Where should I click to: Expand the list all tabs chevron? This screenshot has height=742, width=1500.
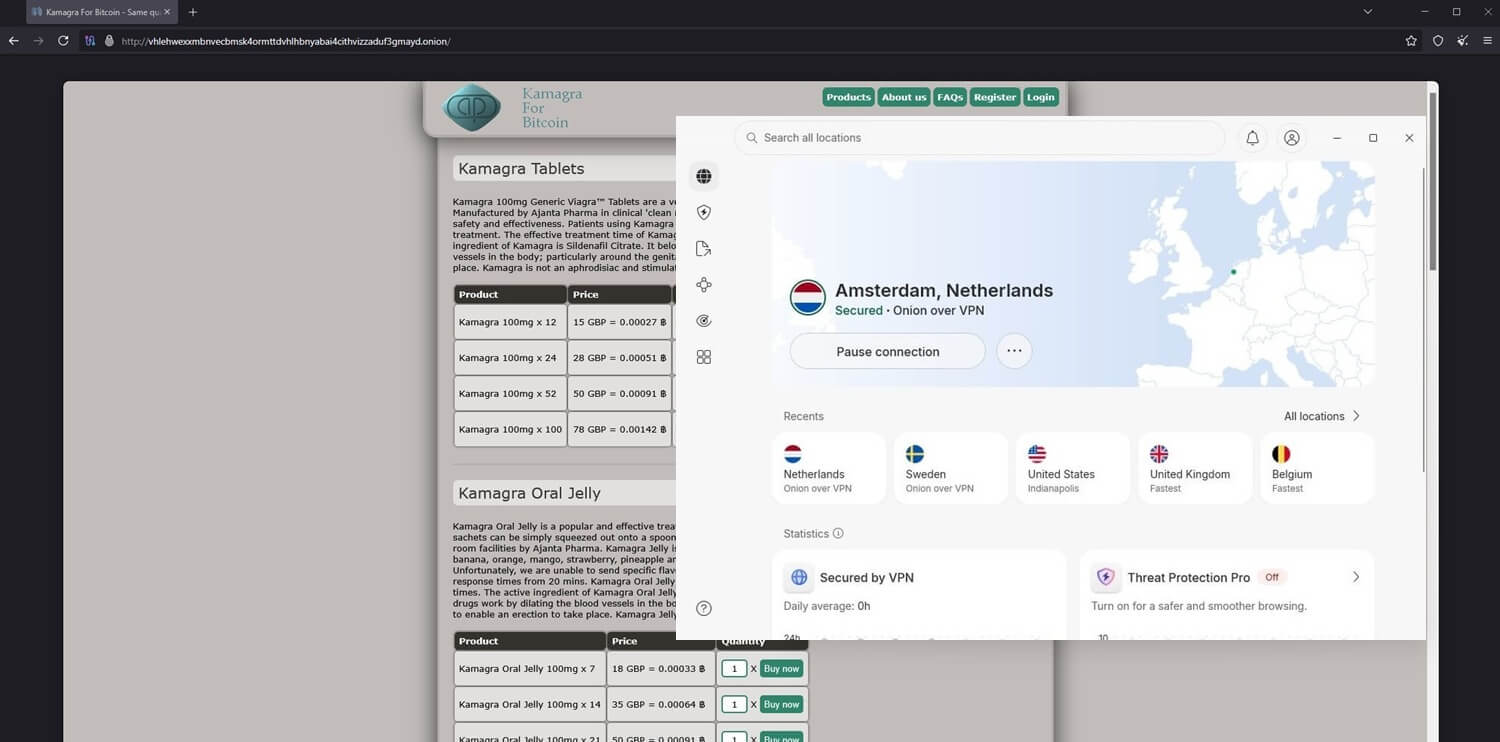click(x=1368, y=12)
